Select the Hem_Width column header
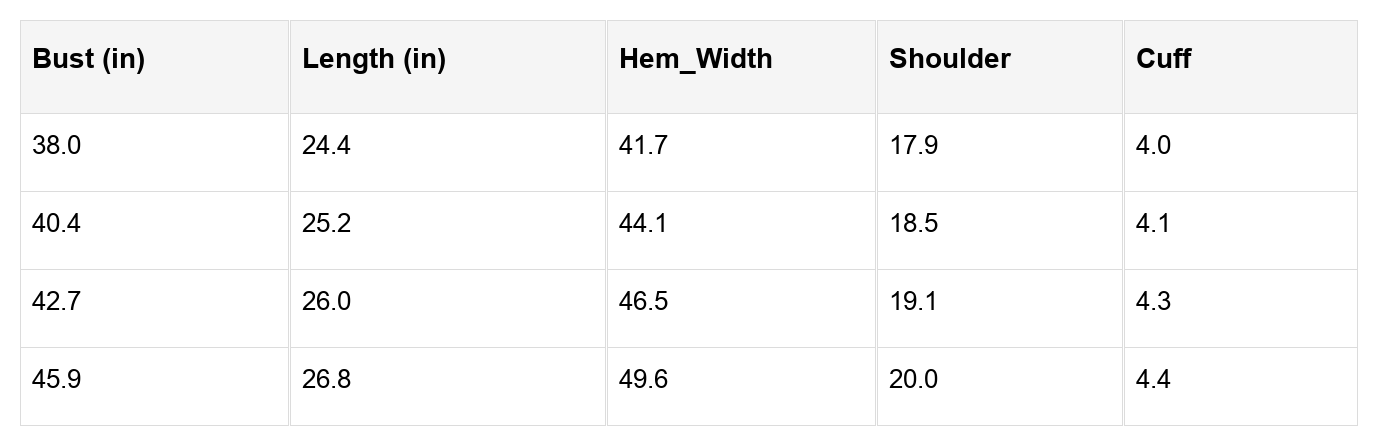 696,59
